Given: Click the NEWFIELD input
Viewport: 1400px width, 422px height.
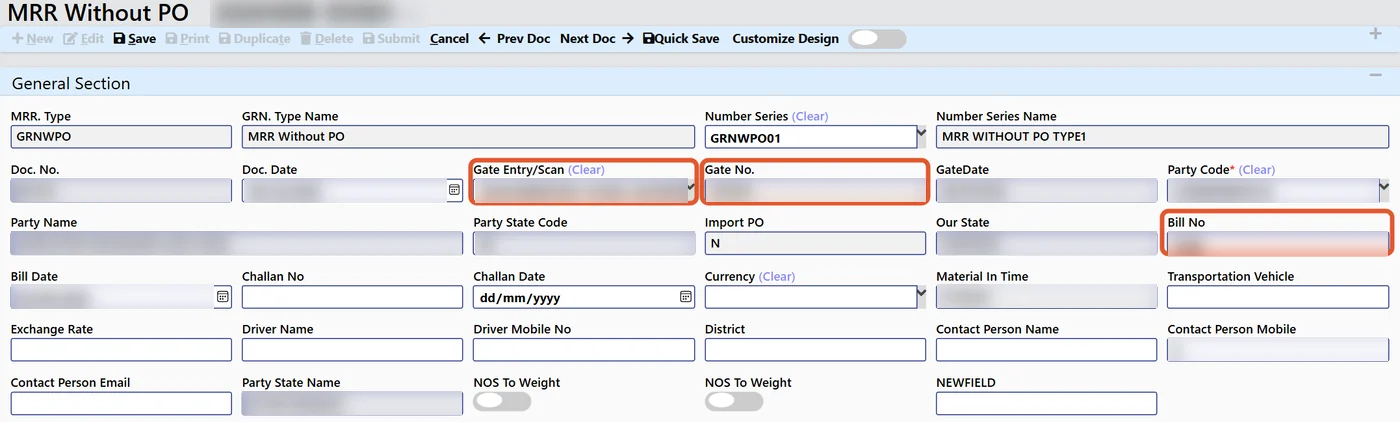Looking at the screenshot, I should pos(1046,403).
